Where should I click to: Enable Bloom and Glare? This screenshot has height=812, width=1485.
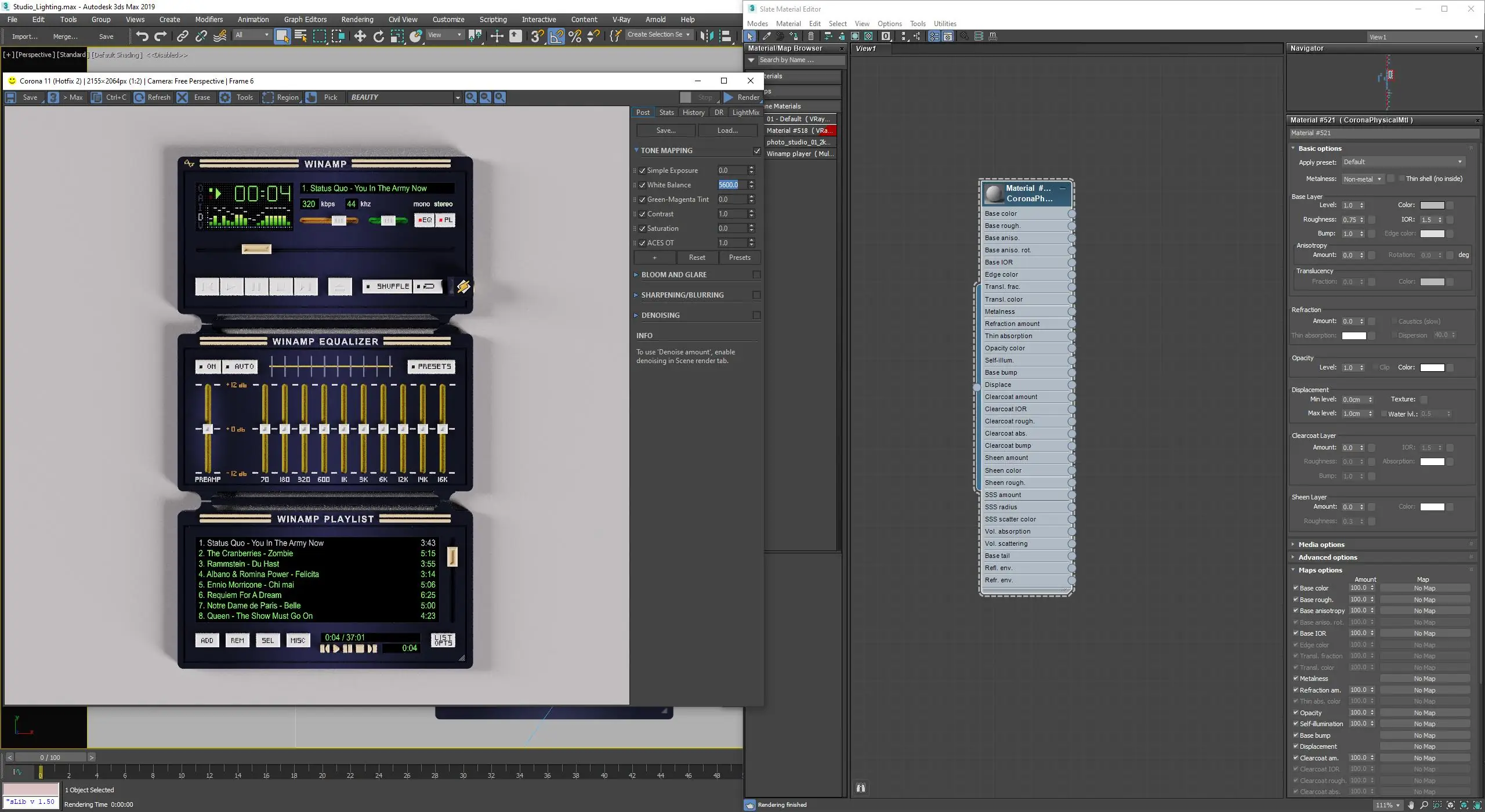pyautogui.click(x=756, y=274)
